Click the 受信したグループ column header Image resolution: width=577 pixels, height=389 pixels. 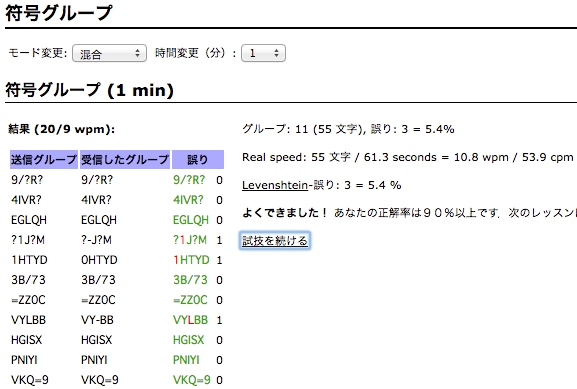[125, 159]
